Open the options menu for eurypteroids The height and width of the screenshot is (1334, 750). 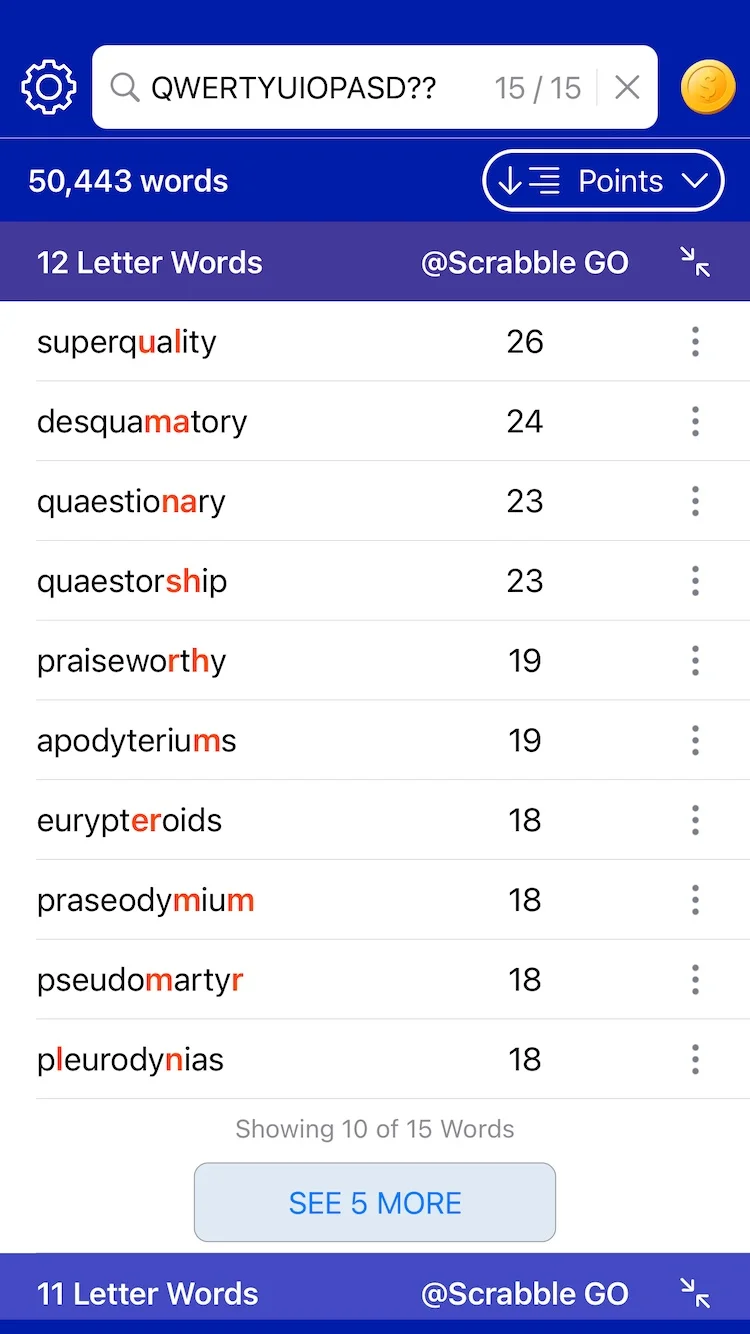click(695, 820)
